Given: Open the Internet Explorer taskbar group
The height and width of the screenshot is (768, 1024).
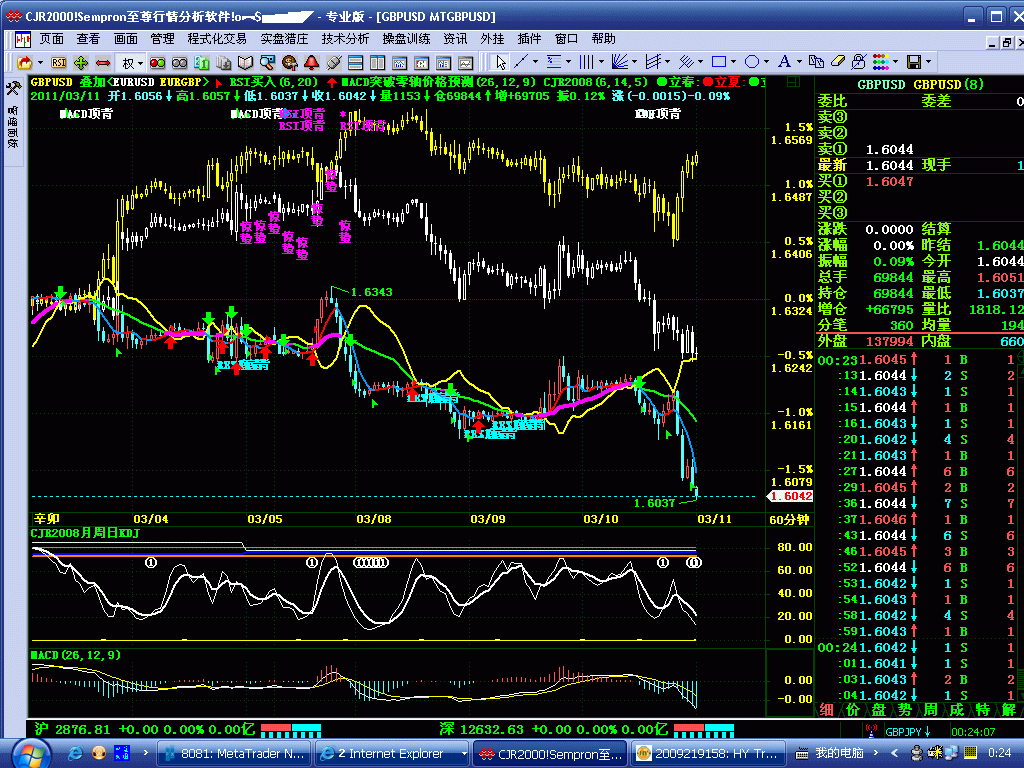Looking at the screenshot, I should tap(392, 754).
